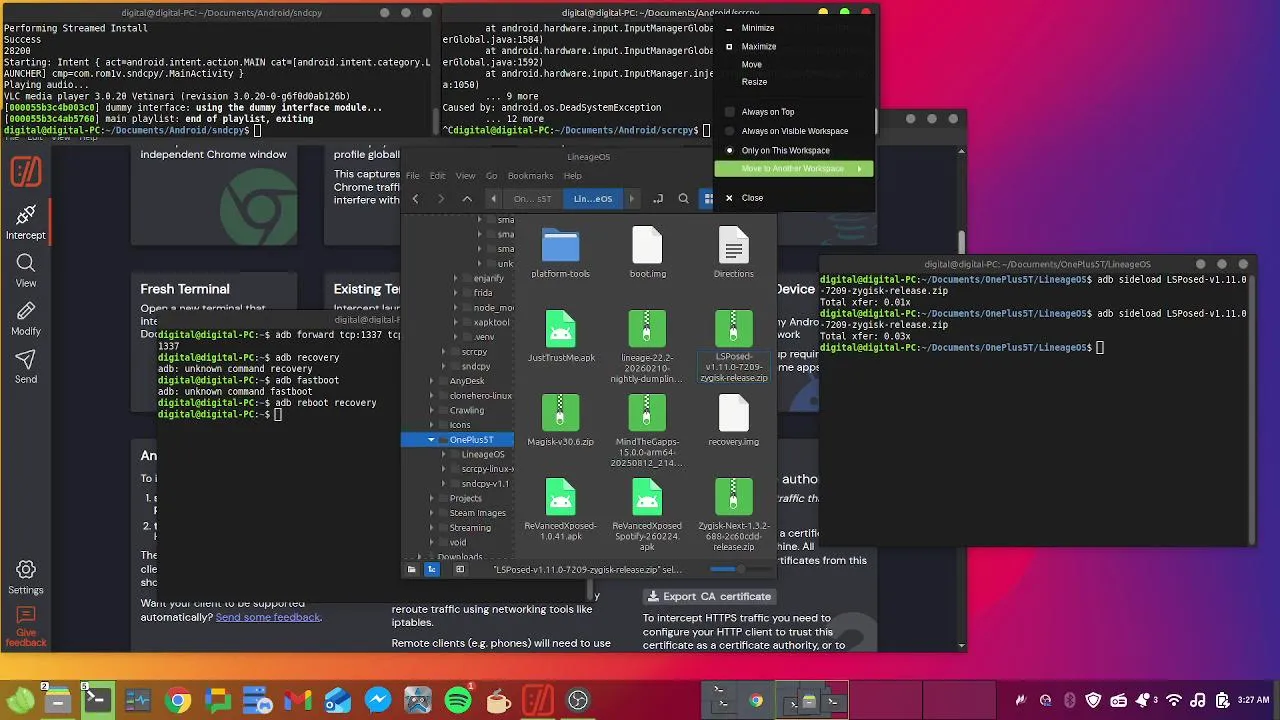This screenshot has width=1280, height=720.
Task: Expand Steam Images folder in tree
Action: click(x=431, y=513)
